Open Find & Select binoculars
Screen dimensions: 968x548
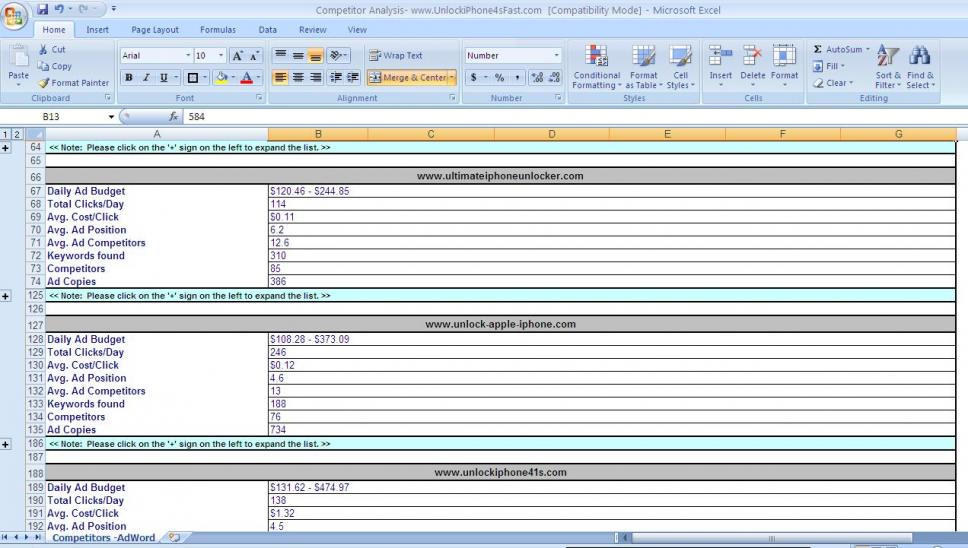pos(920,67)
